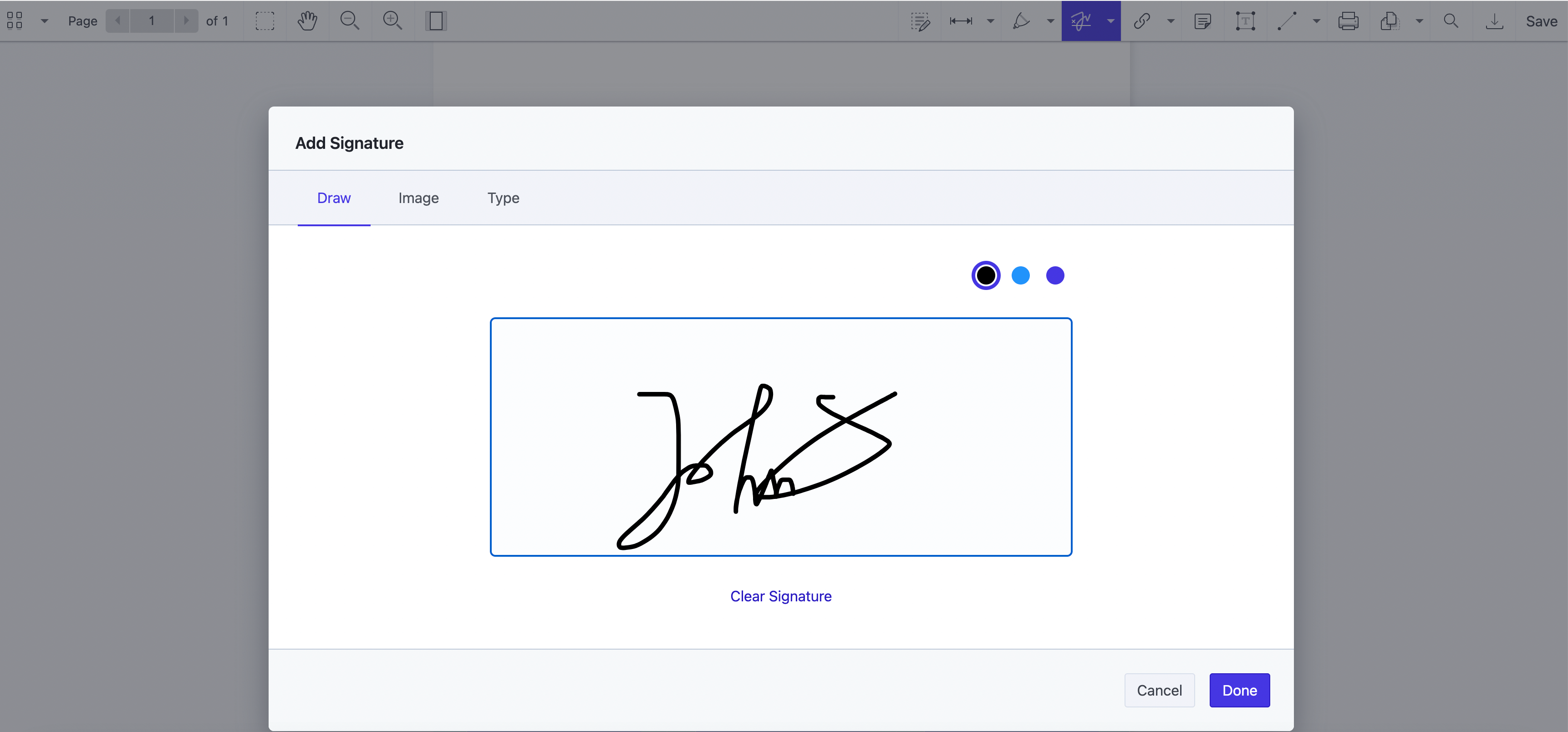This screenshot has width=1568, height=732.
Task: Select the light blue ink color
Action: 1021,276
